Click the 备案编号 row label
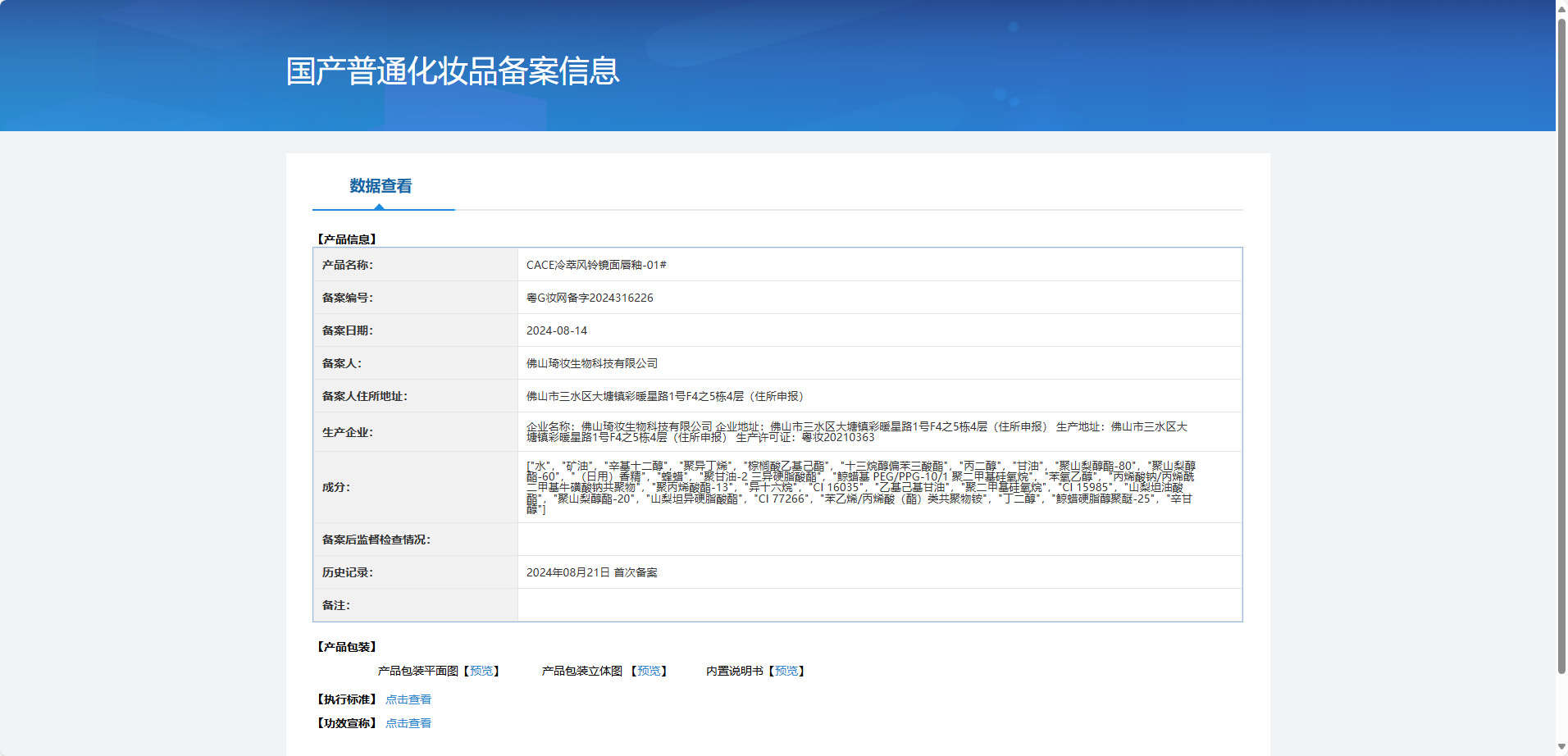This screenshot has width=1568, height=756. [347, 298]
